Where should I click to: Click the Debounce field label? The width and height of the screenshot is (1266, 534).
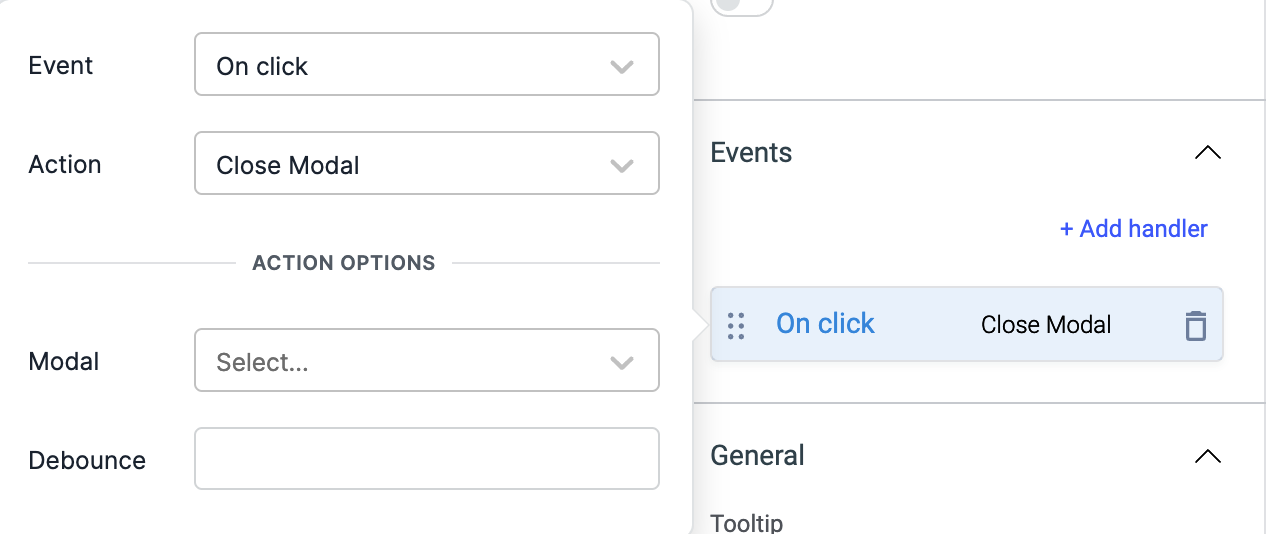87,461
